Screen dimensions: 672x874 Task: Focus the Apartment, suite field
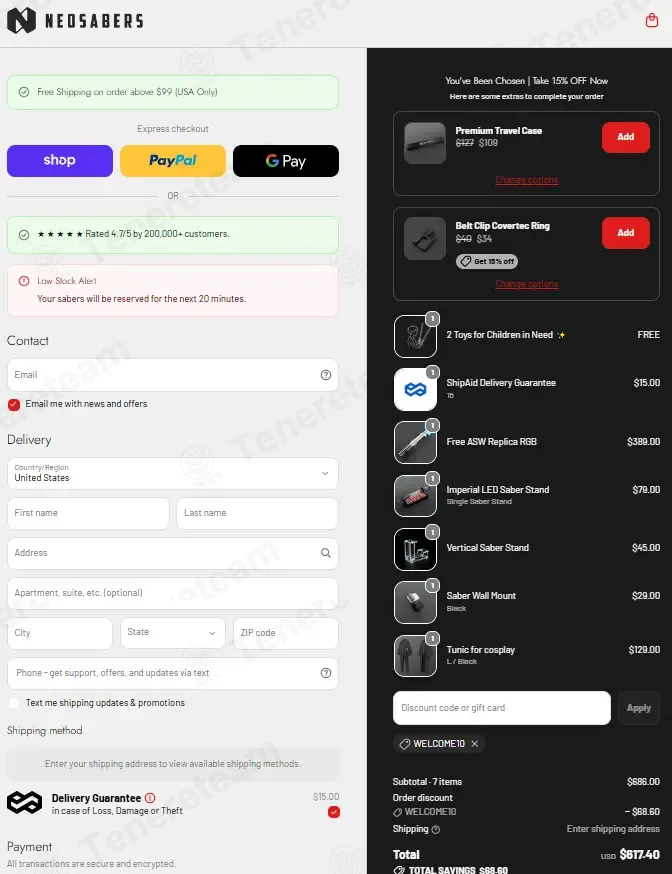[173, 593]
